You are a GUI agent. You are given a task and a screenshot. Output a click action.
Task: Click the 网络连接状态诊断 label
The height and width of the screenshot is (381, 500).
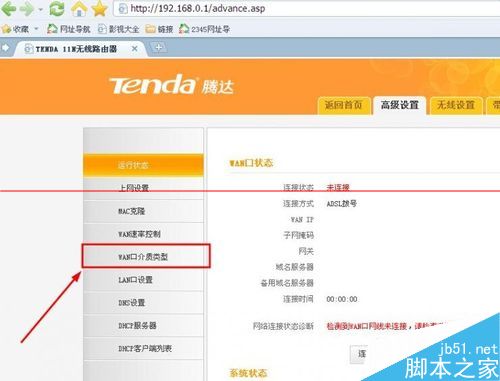point(283,326)
